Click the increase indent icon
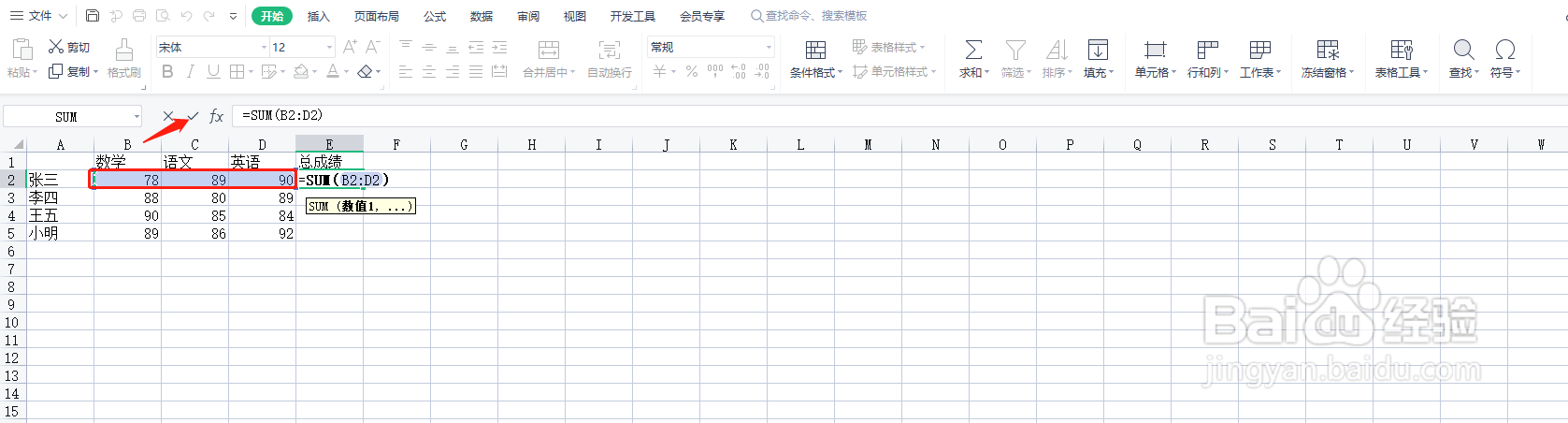 coord(499,47)
